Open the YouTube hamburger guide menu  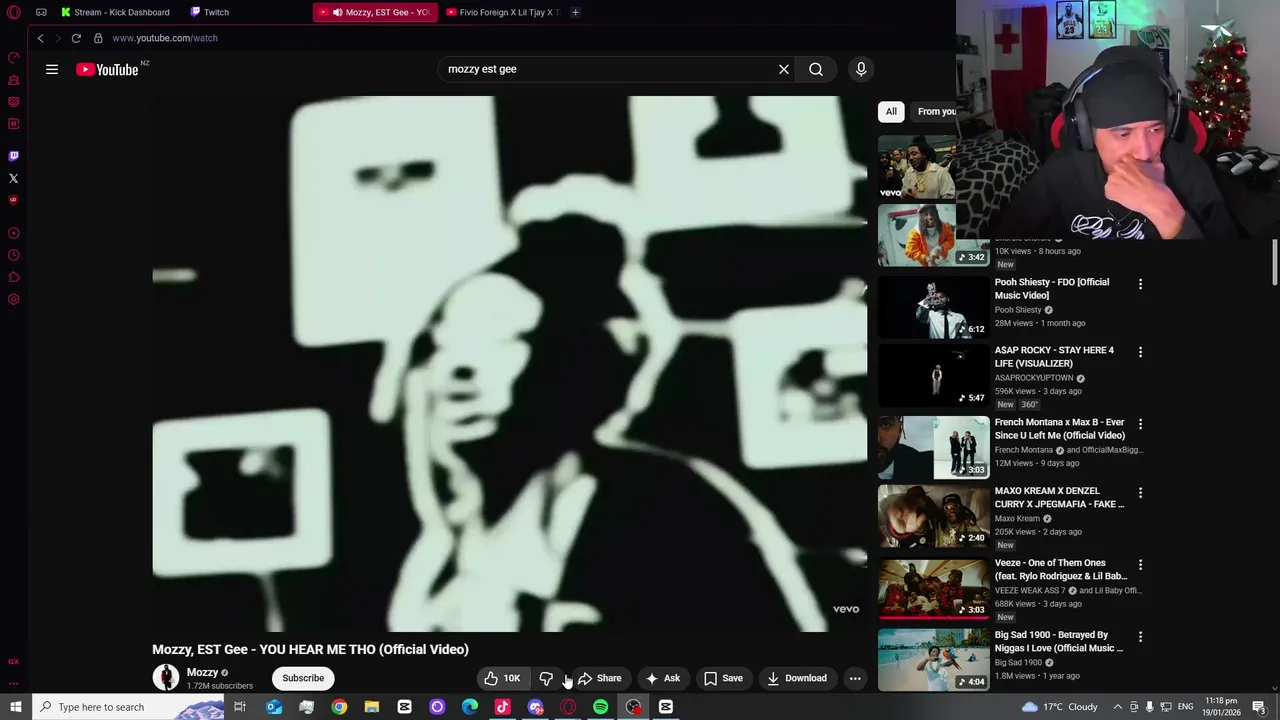click(x=52, y=69)
